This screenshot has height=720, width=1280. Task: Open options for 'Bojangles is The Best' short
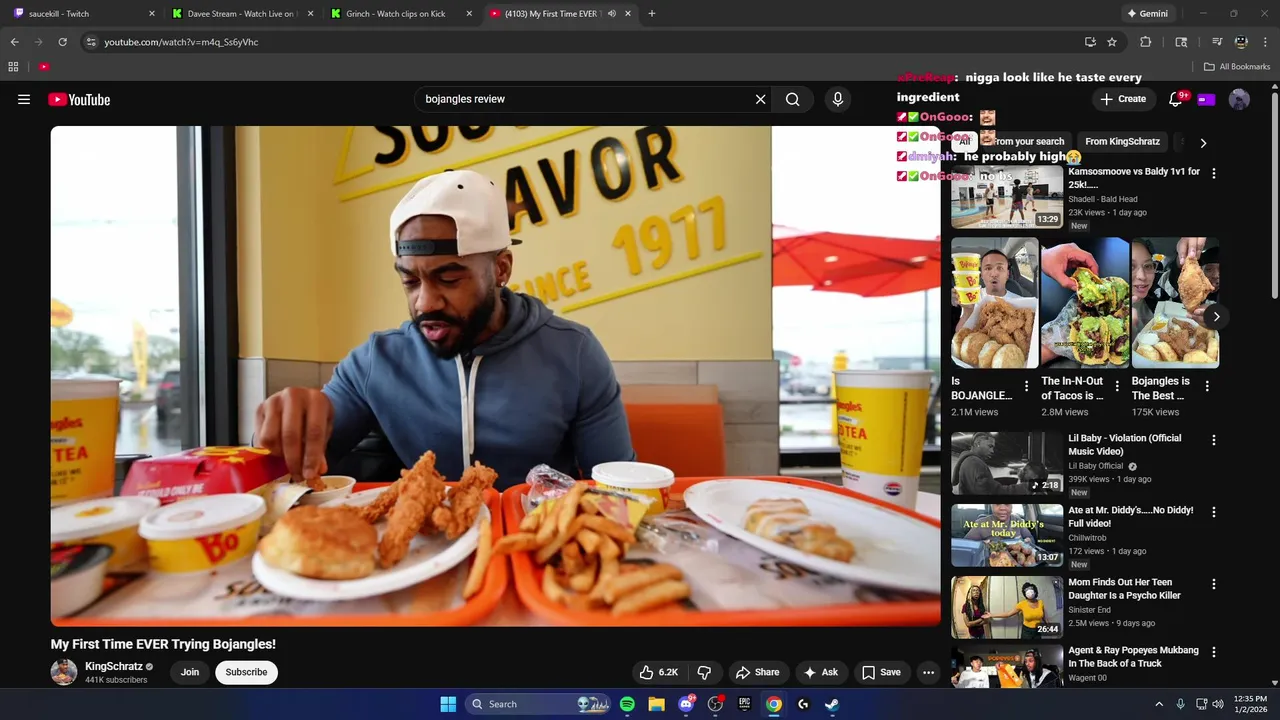pyautogui.click(x=1207, y=386)
